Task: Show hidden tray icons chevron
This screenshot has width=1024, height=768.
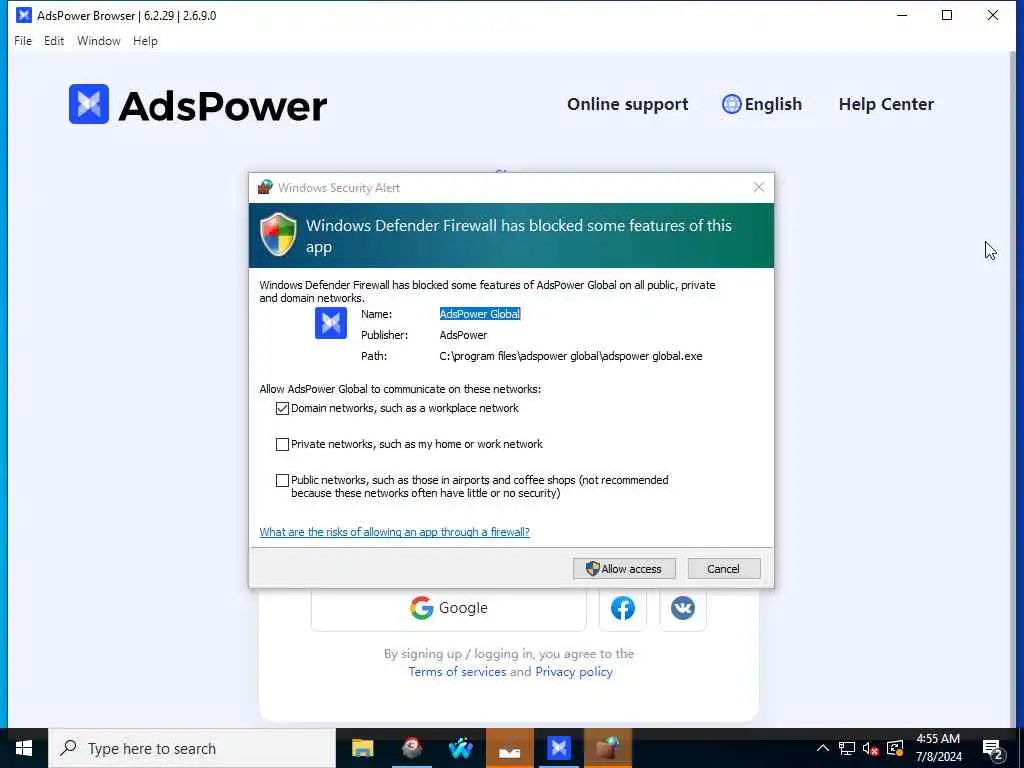Action: [823, 748]
